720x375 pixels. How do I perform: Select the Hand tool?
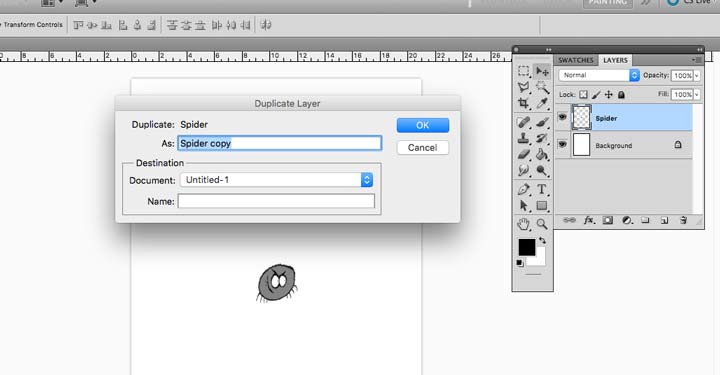(523, 224)
